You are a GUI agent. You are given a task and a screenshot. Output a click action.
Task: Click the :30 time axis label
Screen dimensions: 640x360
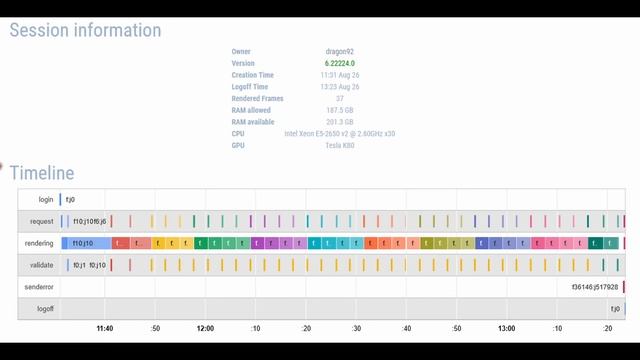click(x=356, y=329)
